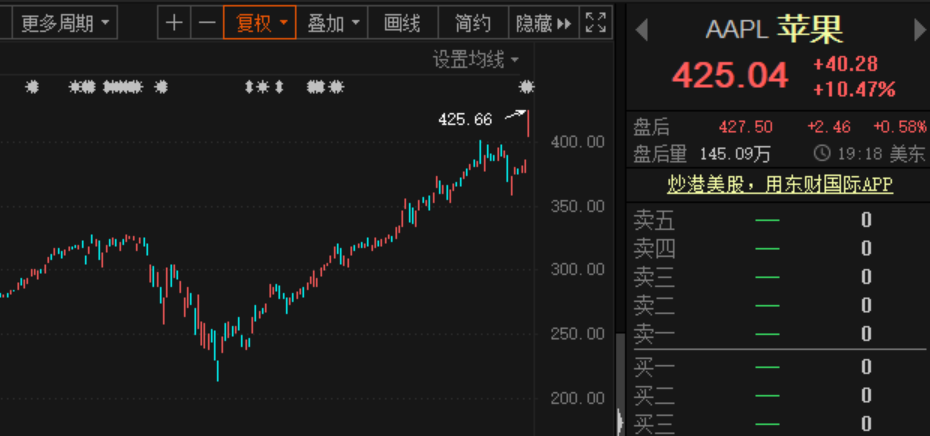
Task: Open the 设置均线 moving average settings
Action: 476,61
